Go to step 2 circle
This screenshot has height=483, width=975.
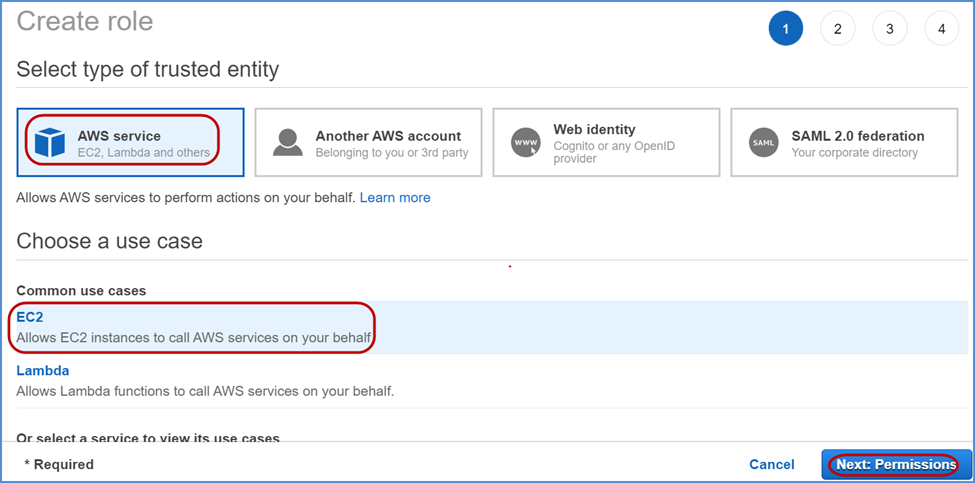point(838,29)
